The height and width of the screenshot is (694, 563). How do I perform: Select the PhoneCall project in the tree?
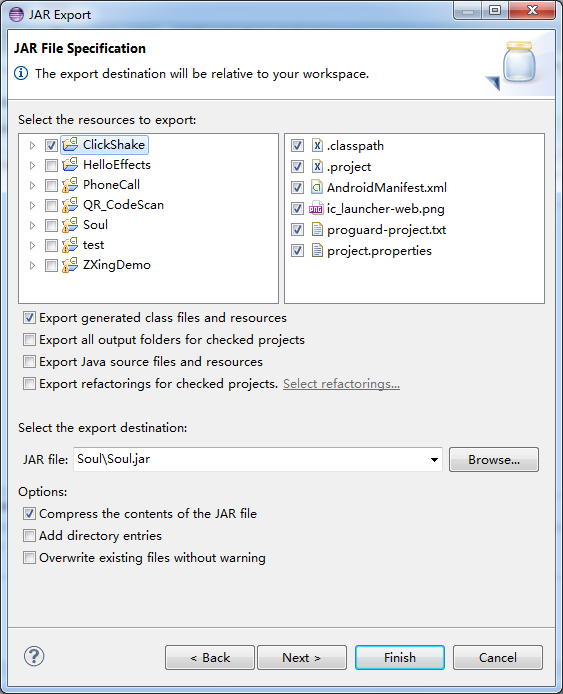point(111,185)
